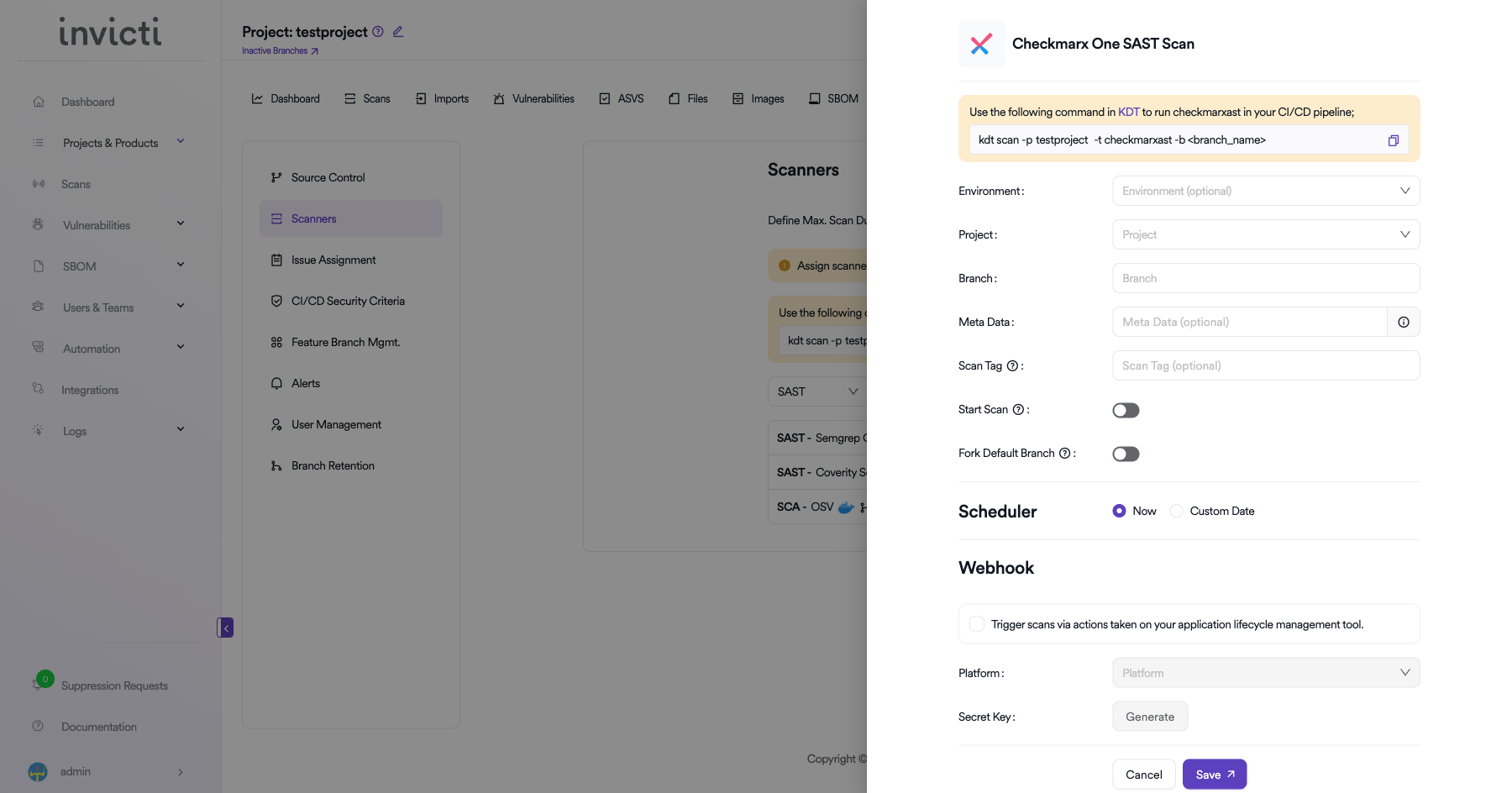This screenshot has height=793, width=1512.
Task: Toggle the Fork Default Branch switch
Action: (x=1126, y=454)
